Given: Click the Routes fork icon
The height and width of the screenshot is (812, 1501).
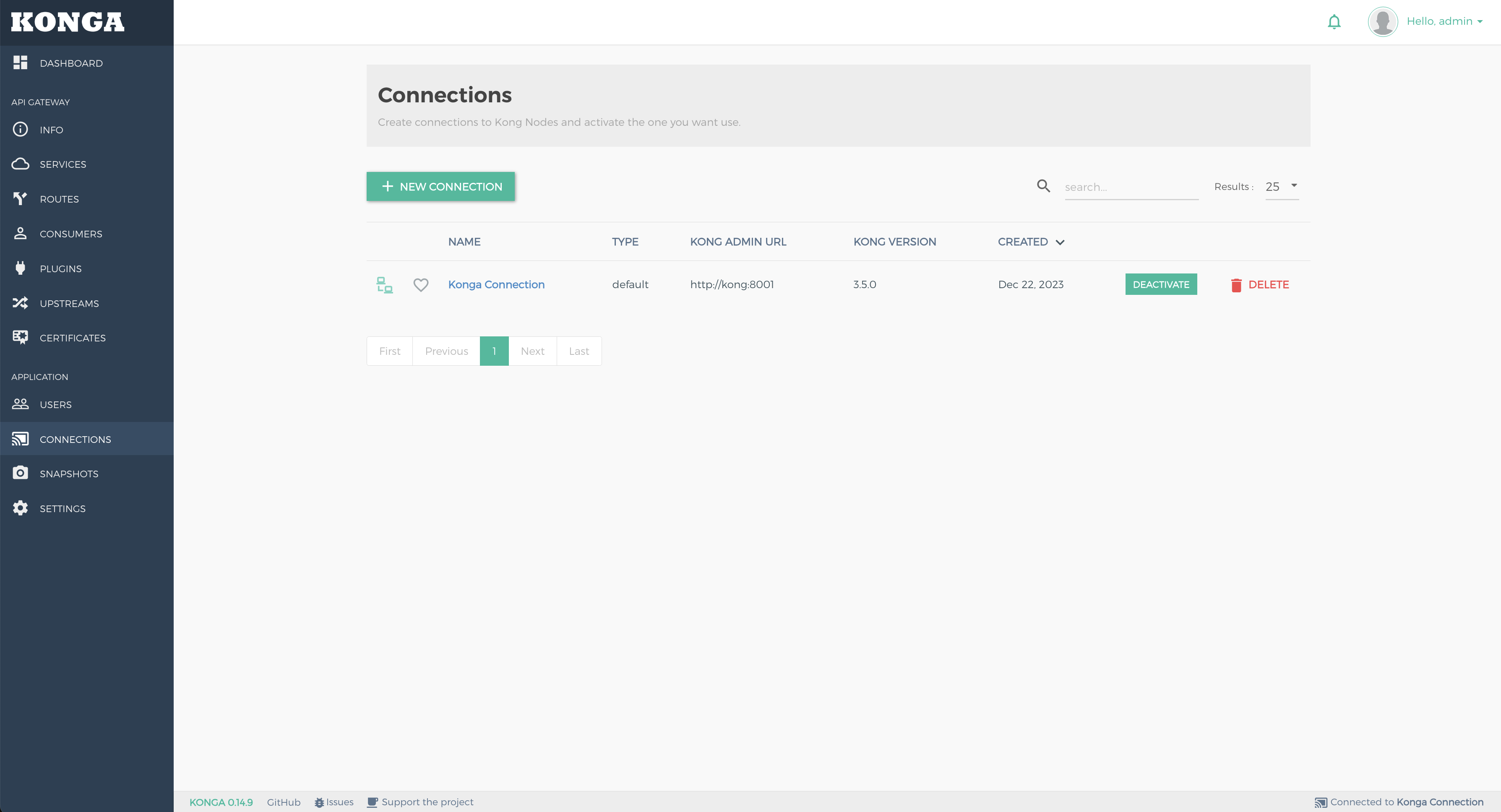Looking at the screenshot, I should (x=21, y=199).
